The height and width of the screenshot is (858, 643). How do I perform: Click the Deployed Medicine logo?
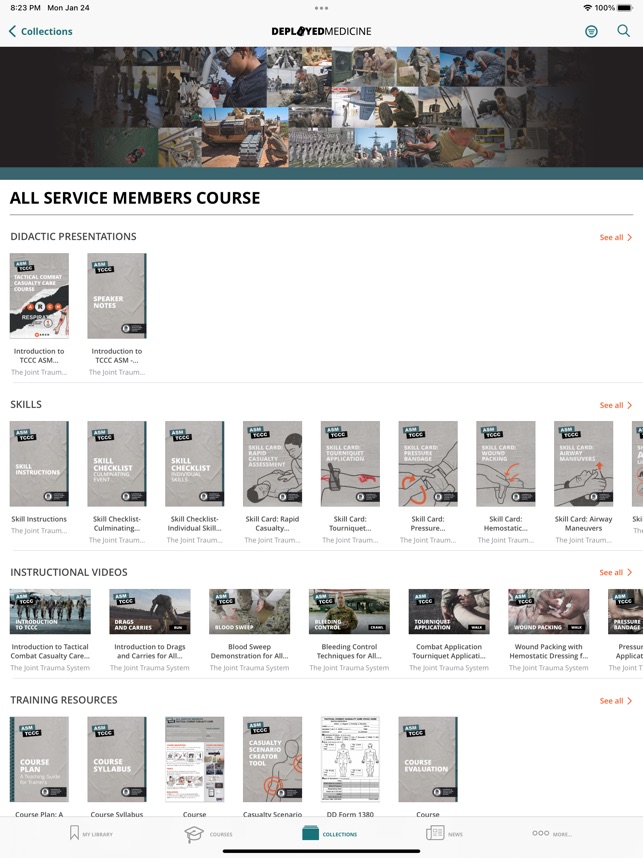pyautogui.click(x=321, y=31)
